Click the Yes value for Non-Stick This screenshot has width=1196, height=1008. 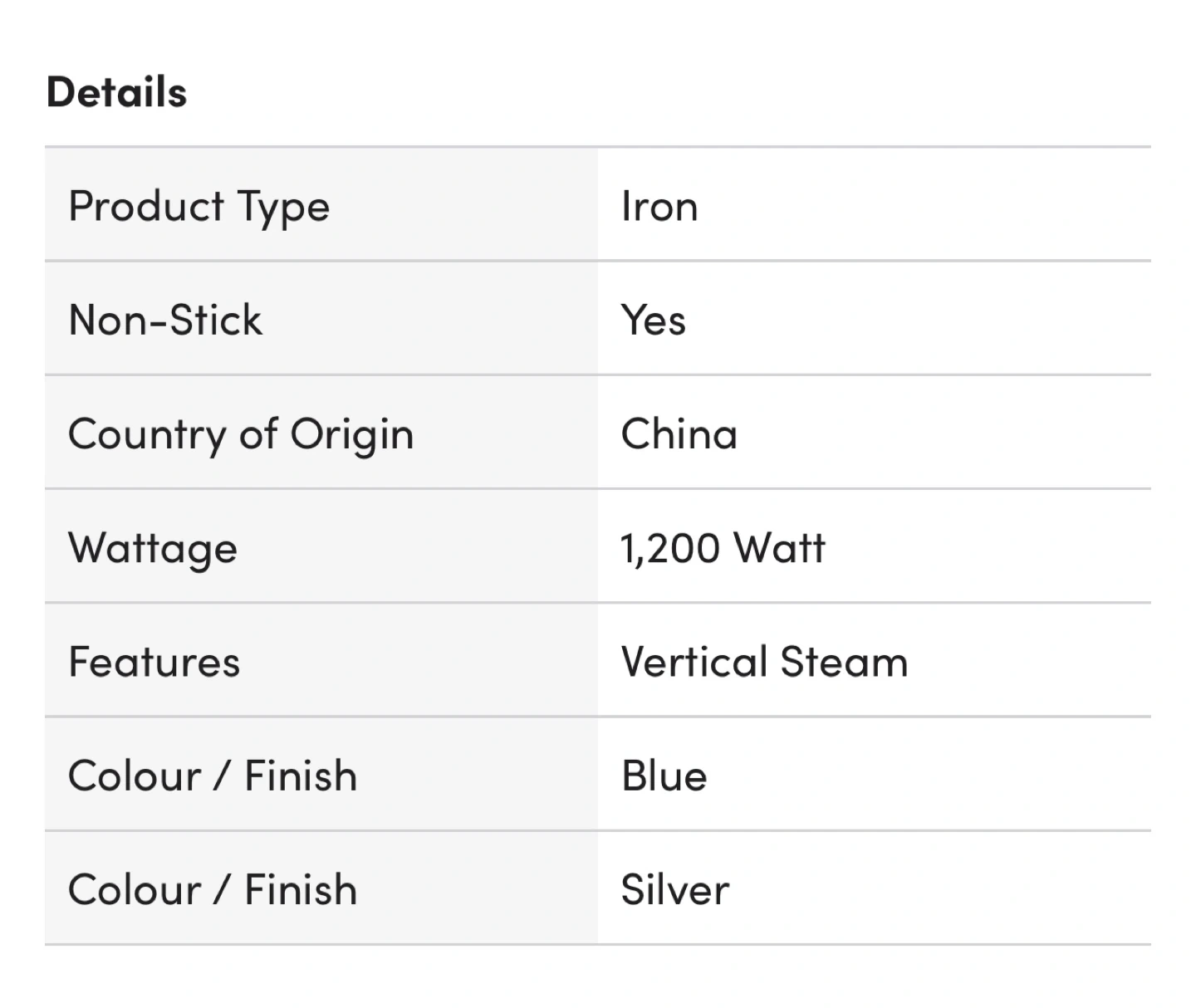(654, 320)
